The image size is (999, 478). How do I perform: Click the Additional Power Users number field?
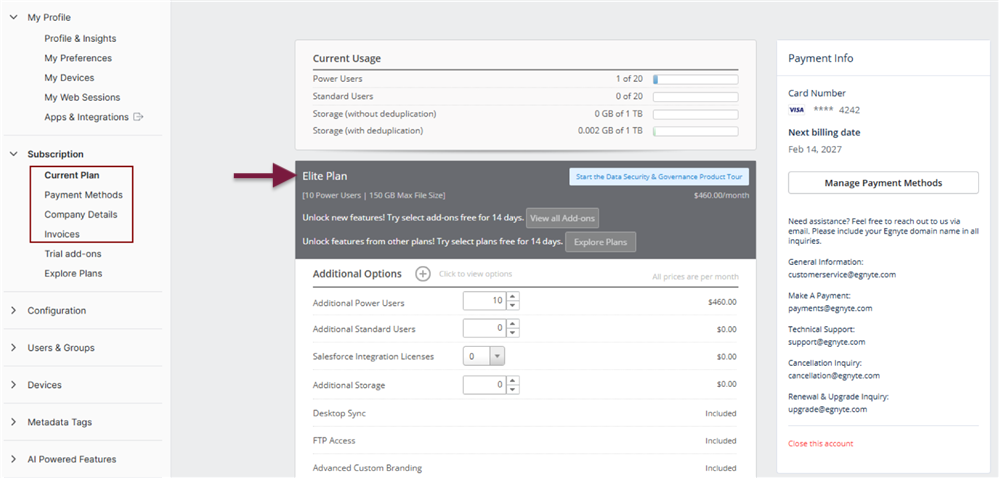(485, 301)
